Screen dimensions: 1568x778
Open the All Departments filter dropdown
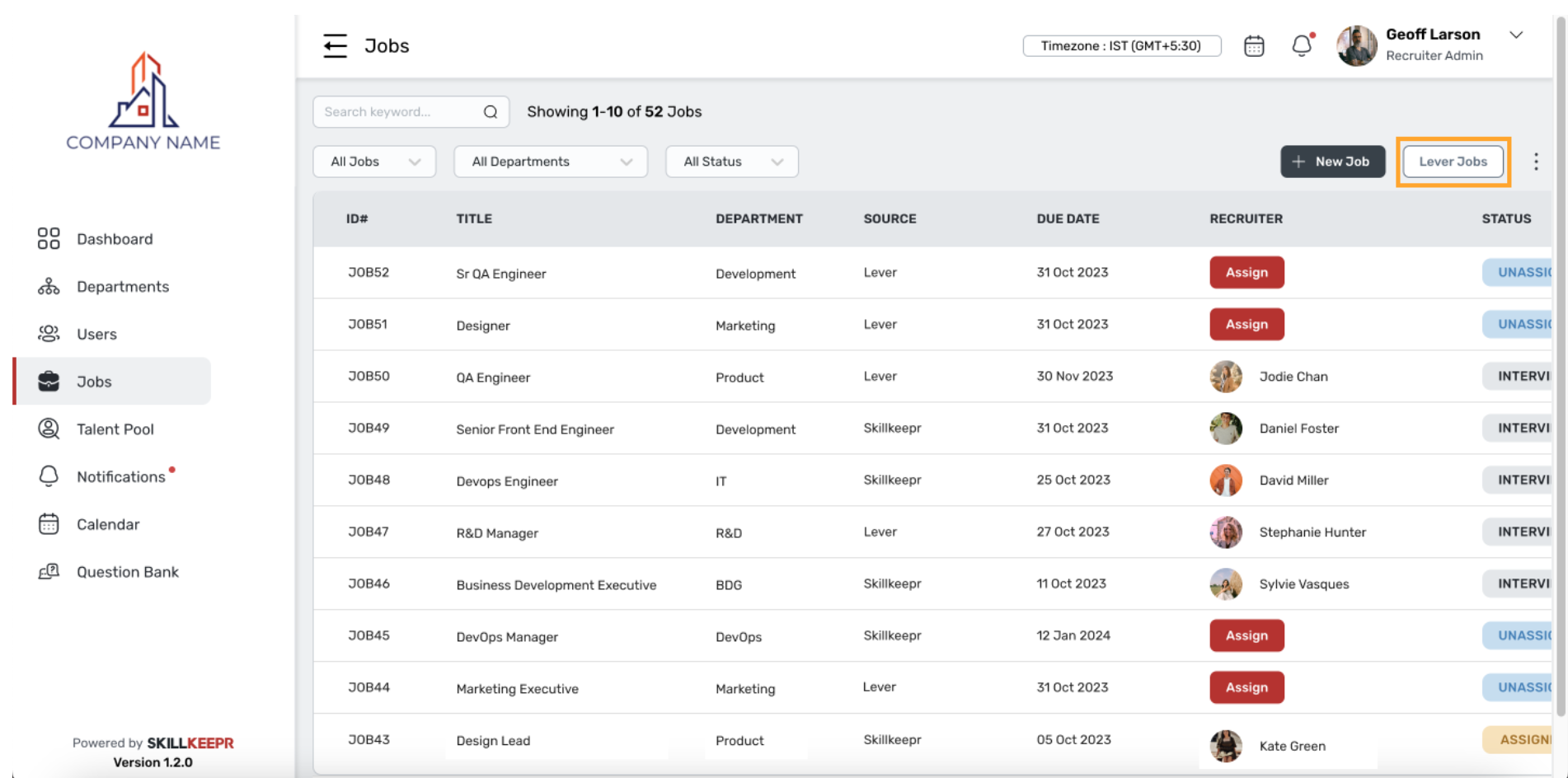click(551, 162)
